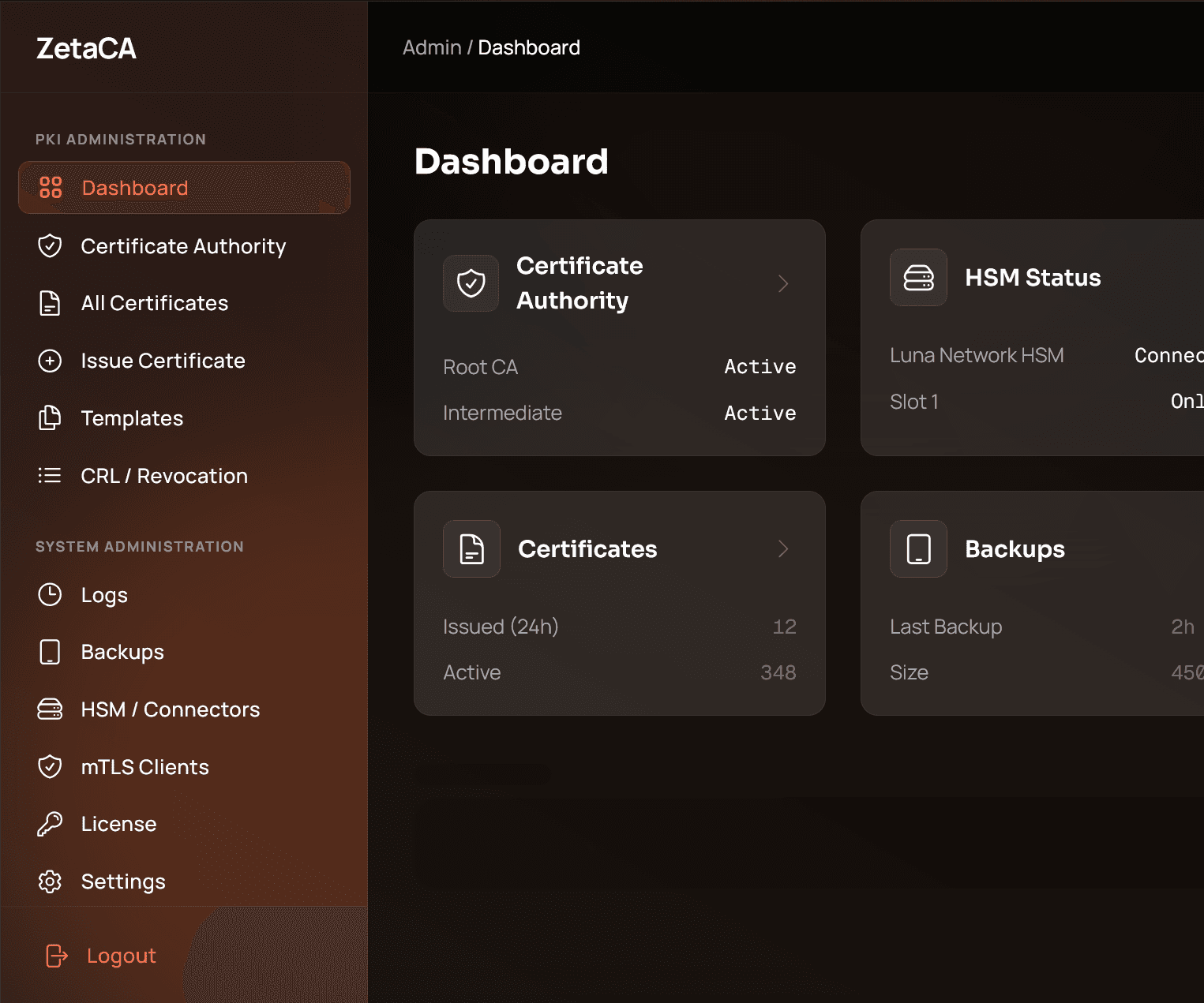Screen dimensions: 1204x1003
Task: Select the License key icon
Action: coord(51,823)
